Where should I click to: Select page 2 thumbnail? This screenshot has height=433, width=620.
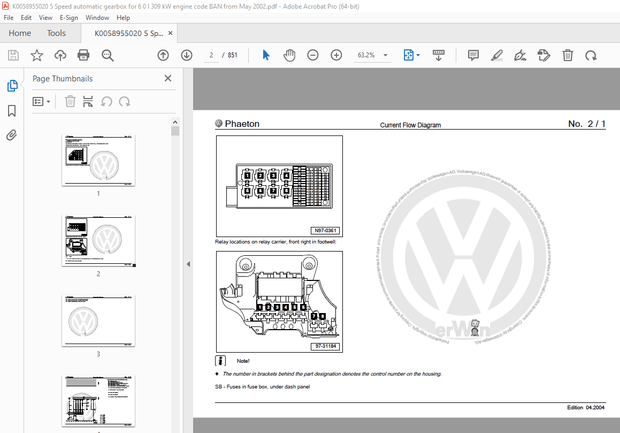pos(98,240)
